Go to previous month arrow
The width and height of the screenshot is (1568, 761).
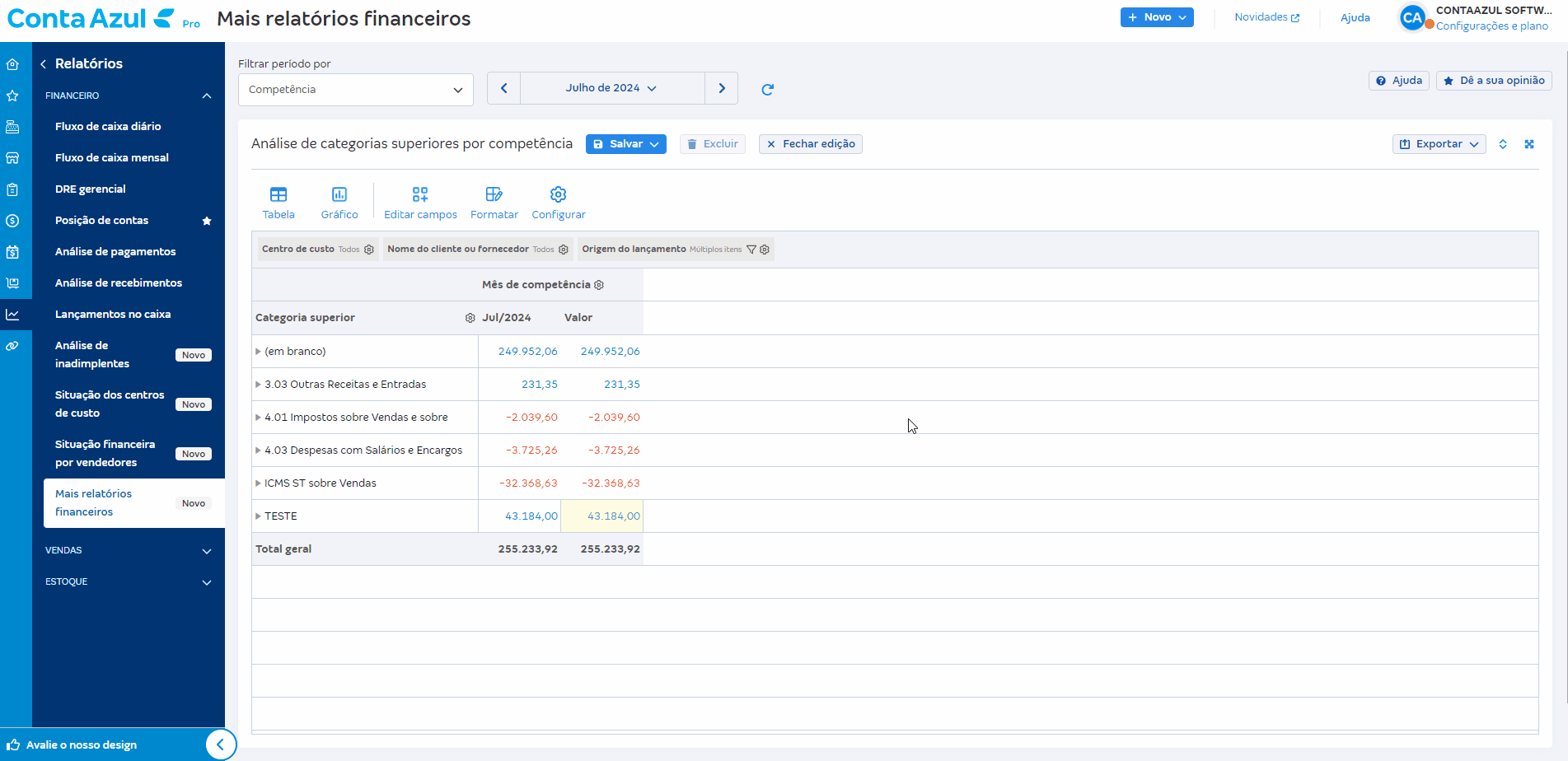pos(503,88)
